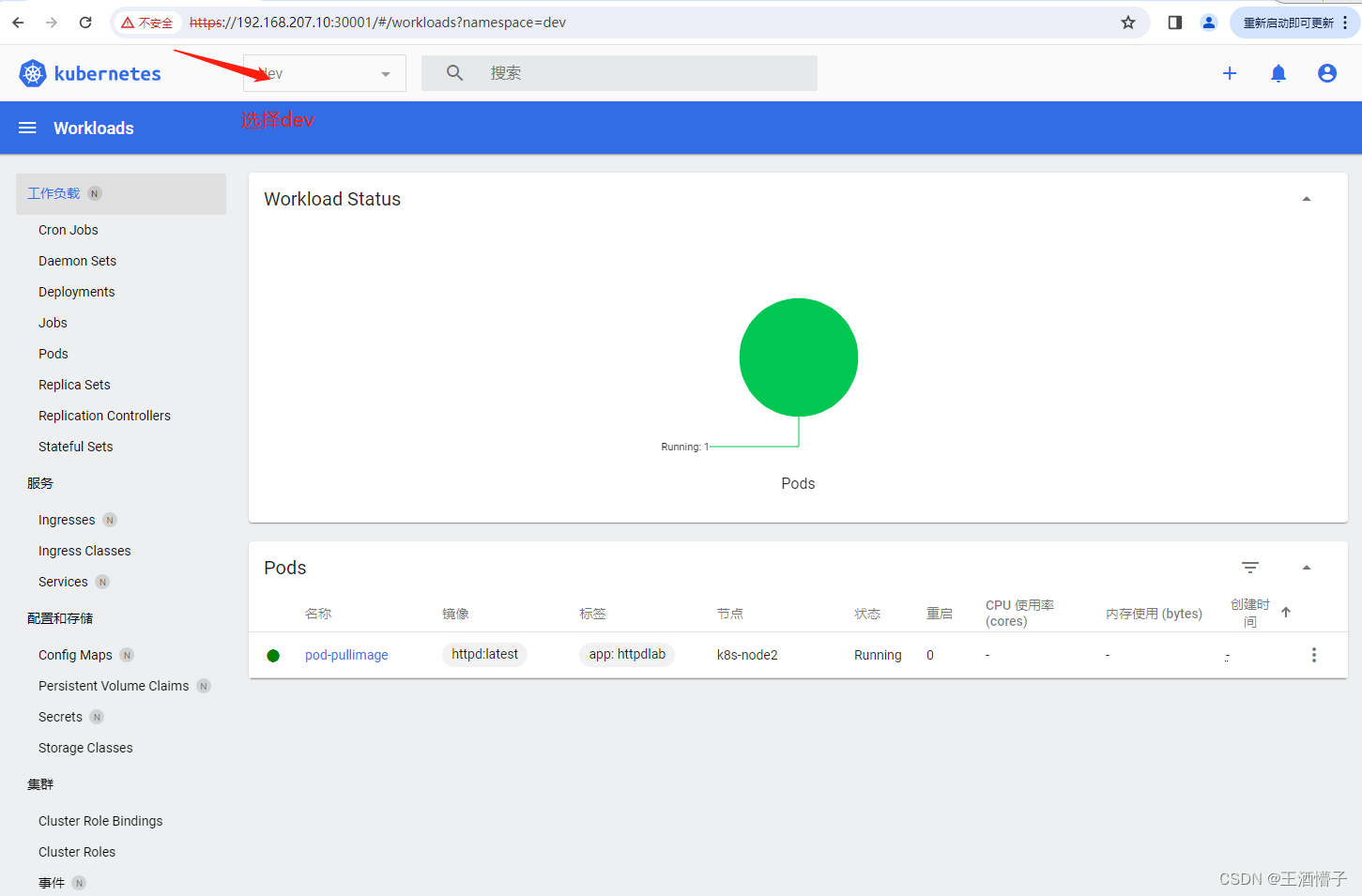Open Pods in the sidebar
This screenshot has height=896, width=1362.
point(54,354)
